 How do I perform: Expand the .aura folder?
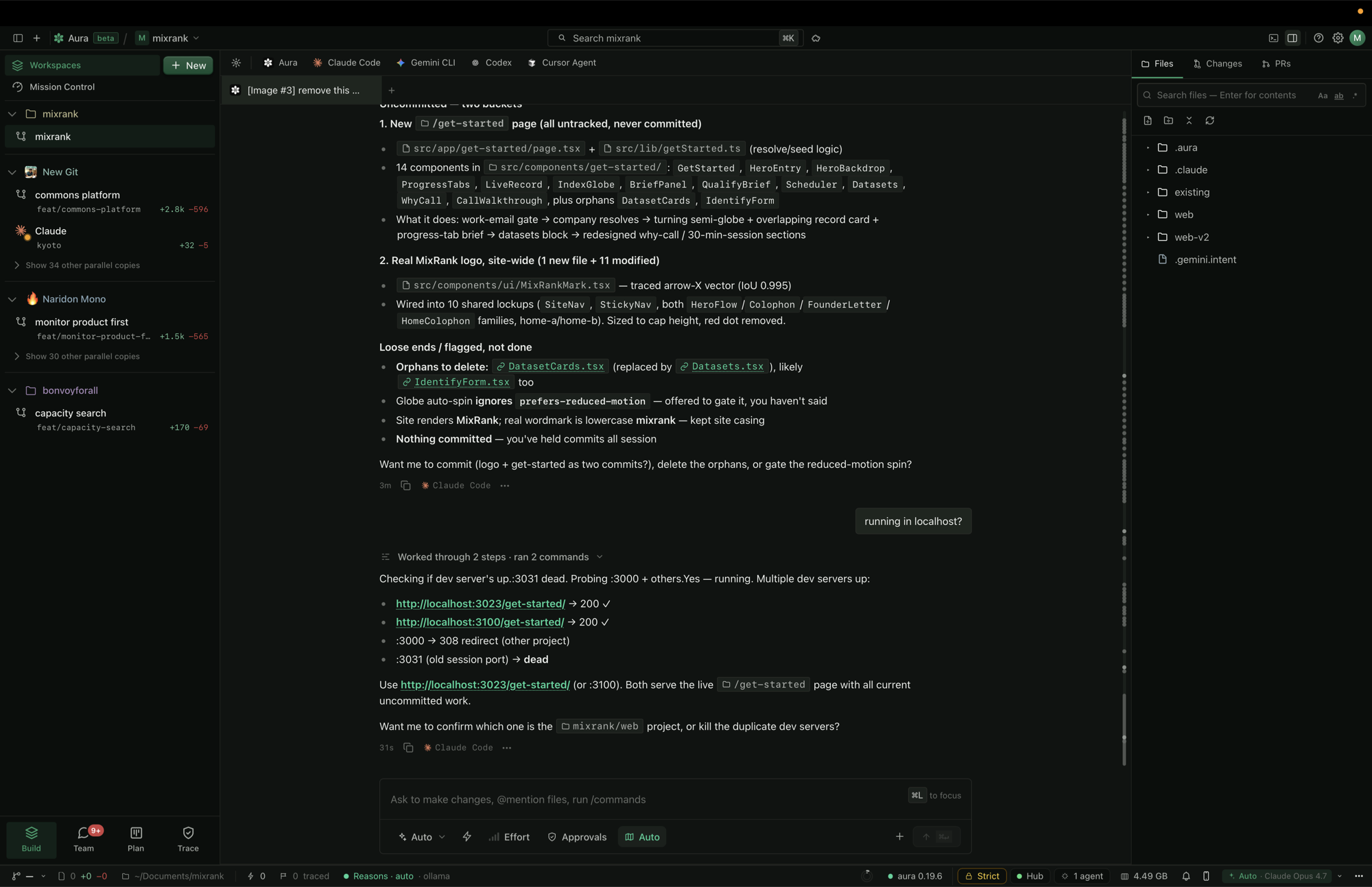coord(1186,147)
